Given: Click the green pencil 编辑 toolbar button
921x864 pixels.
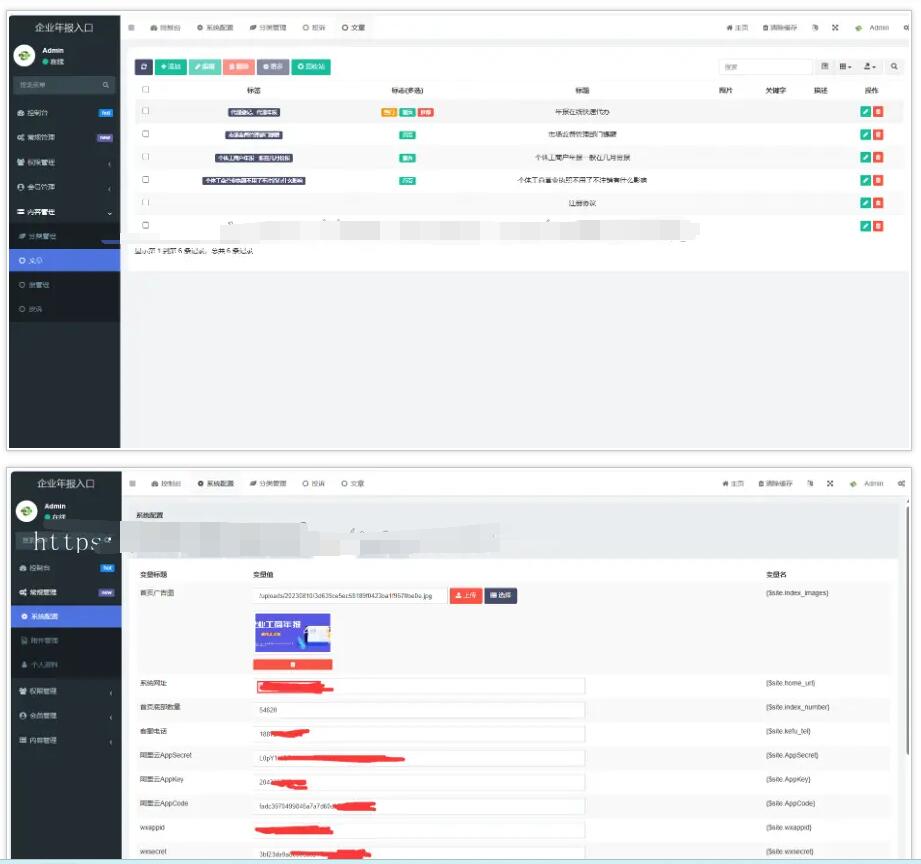Looking at the screenshot, I should (x=205, y=67).
